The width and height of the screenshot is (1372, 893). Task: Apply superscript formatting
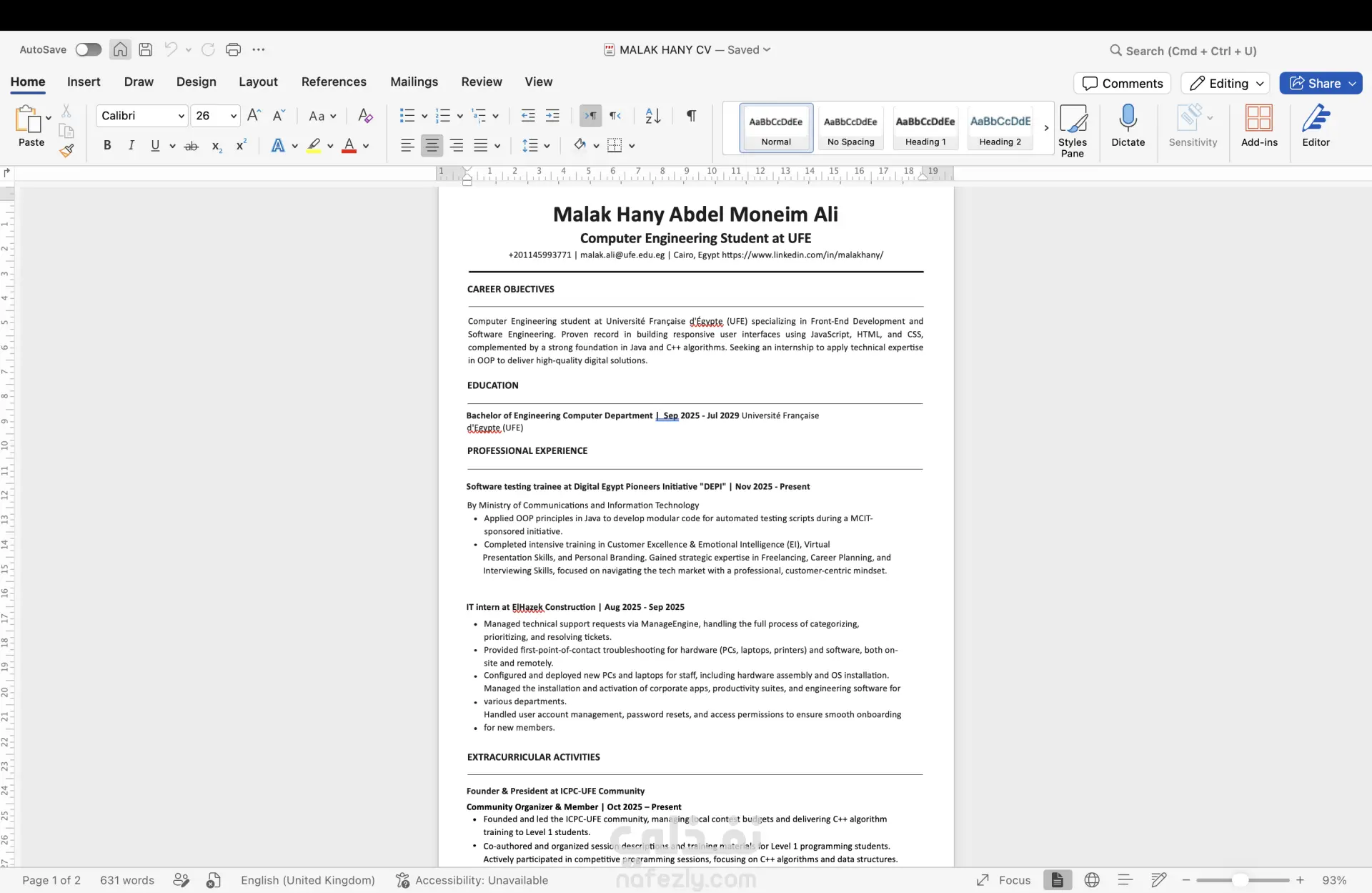coord(242,145)
